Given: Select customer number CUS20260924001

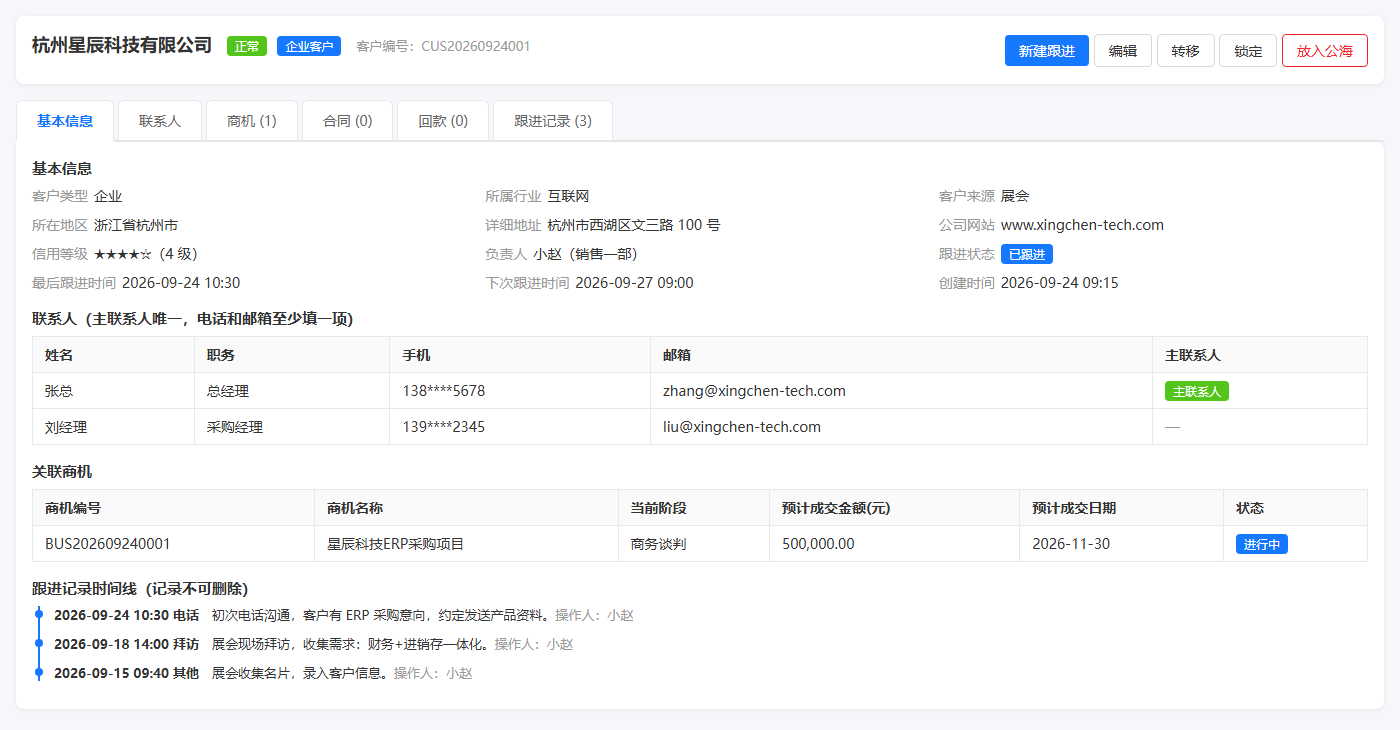Looking at the screenshot, I should 476,46.
